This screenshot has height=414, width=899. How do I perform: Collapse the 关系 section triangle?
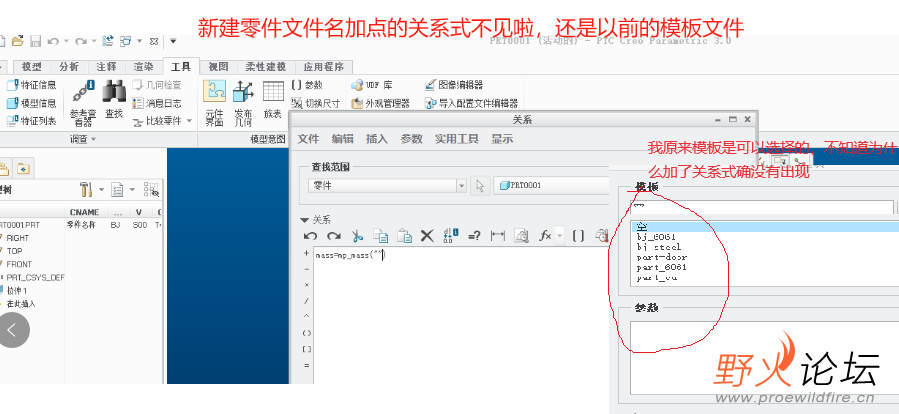coord(304,220)
